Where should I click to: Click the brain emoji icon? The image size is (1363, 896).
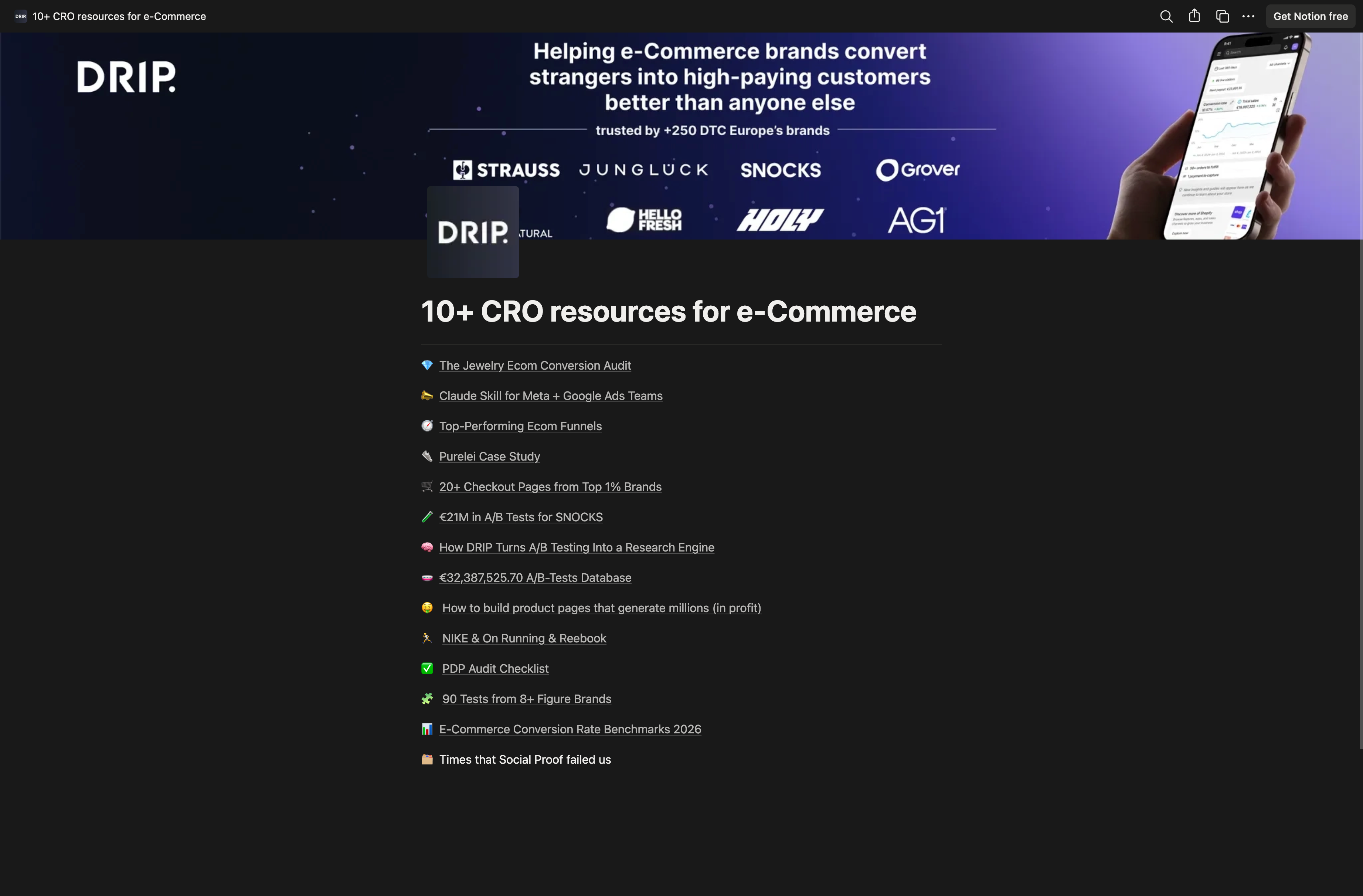tap(427, 548)
